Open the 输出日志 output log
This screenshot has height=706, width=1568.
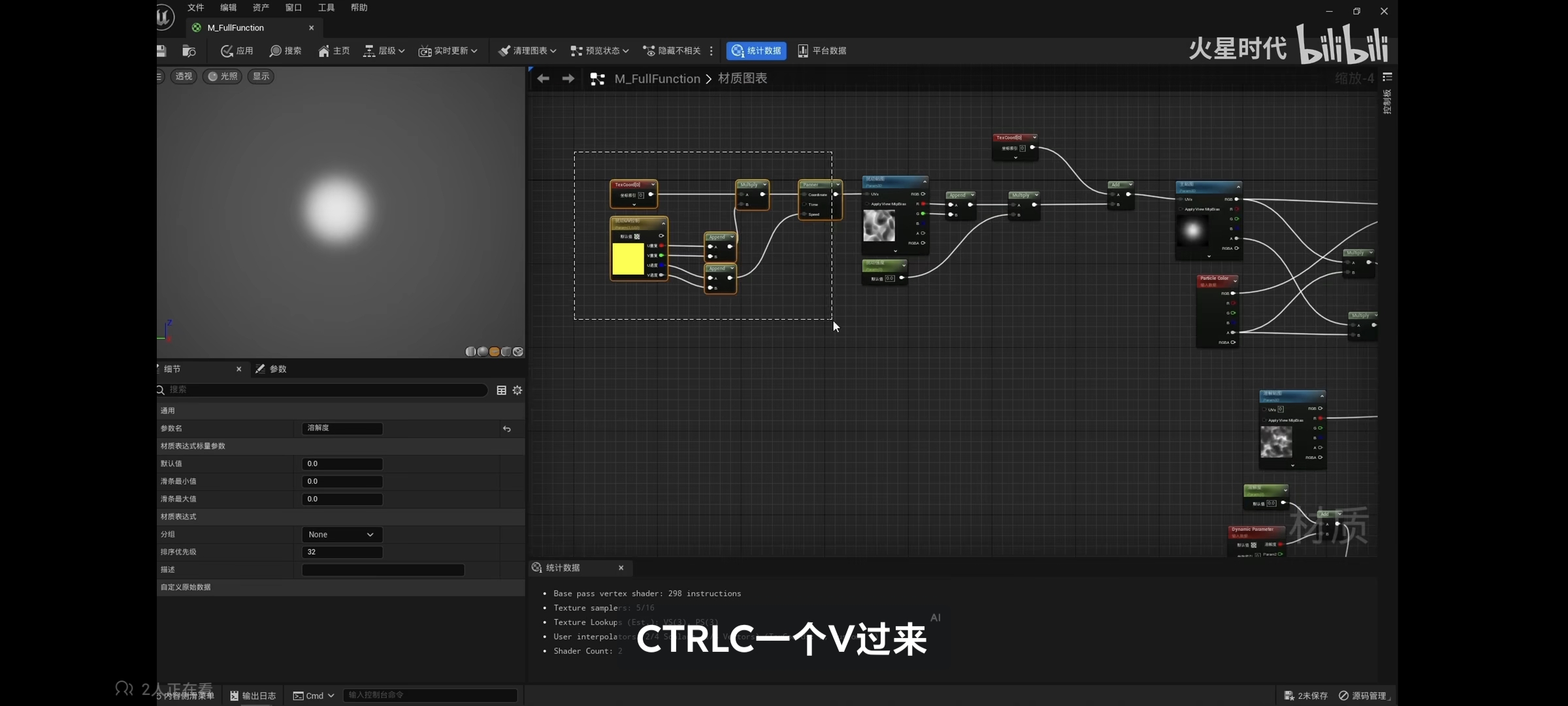[253, 696]
